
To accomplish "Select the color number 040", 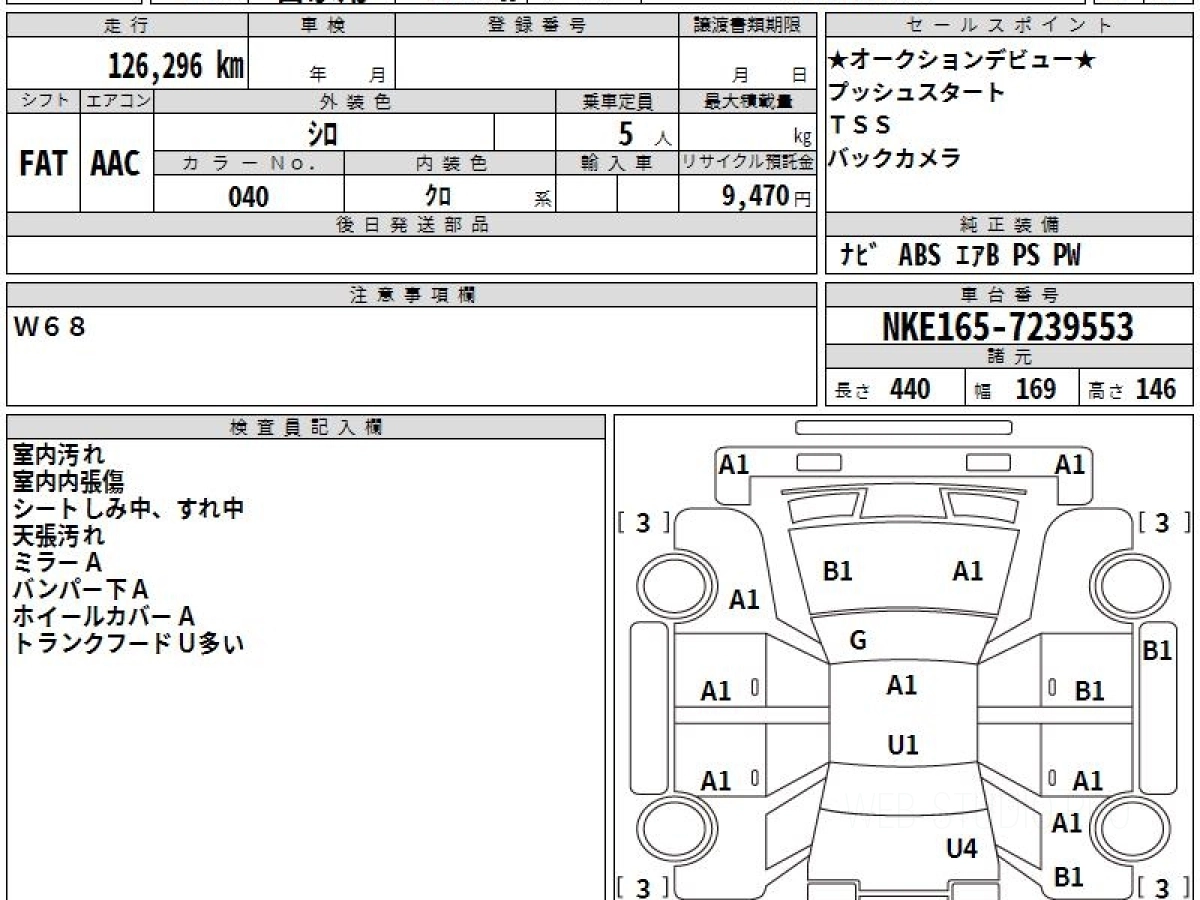I will click(249, 196).
